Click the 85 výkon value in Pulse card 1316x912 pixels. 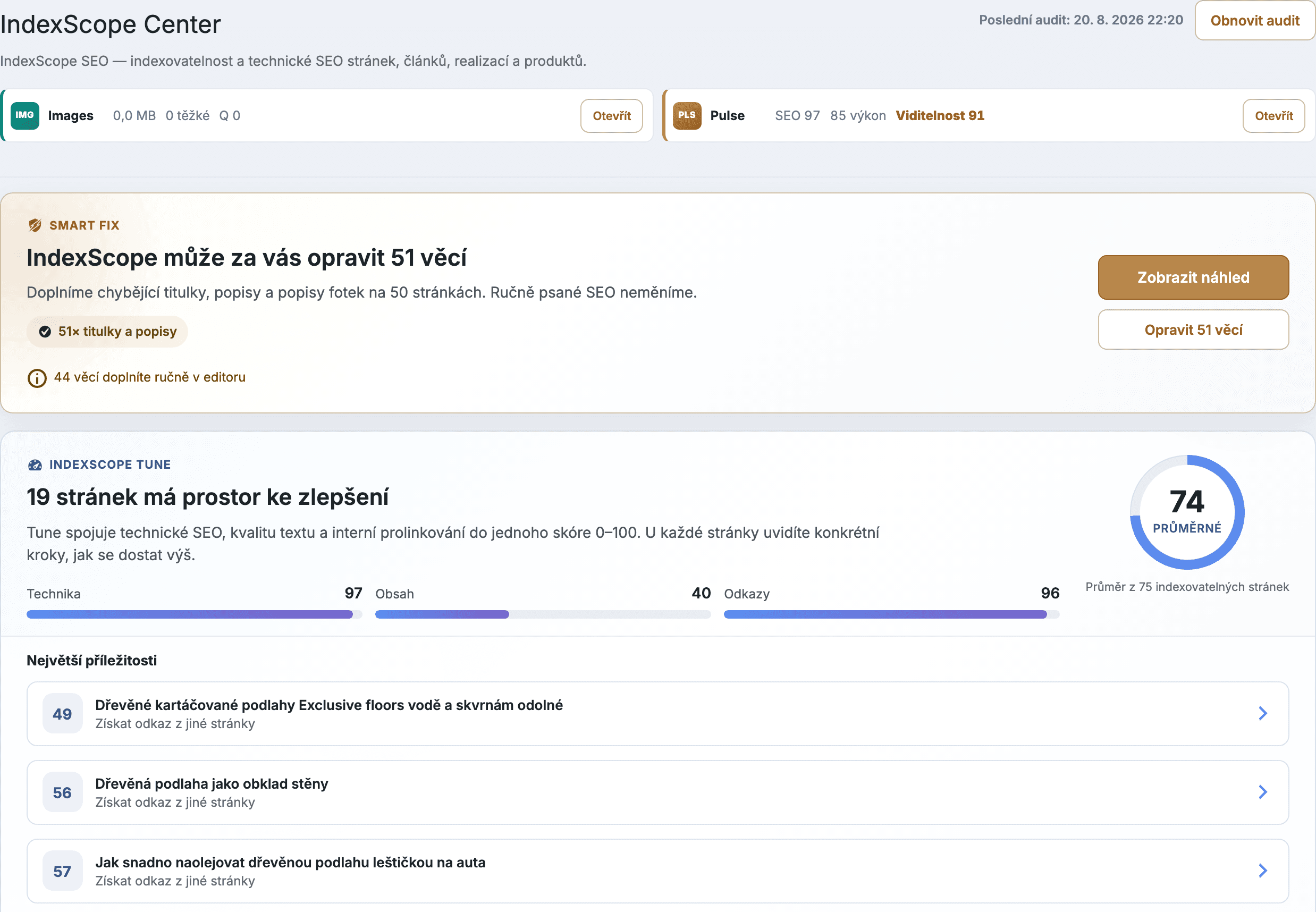coord(858,115)
